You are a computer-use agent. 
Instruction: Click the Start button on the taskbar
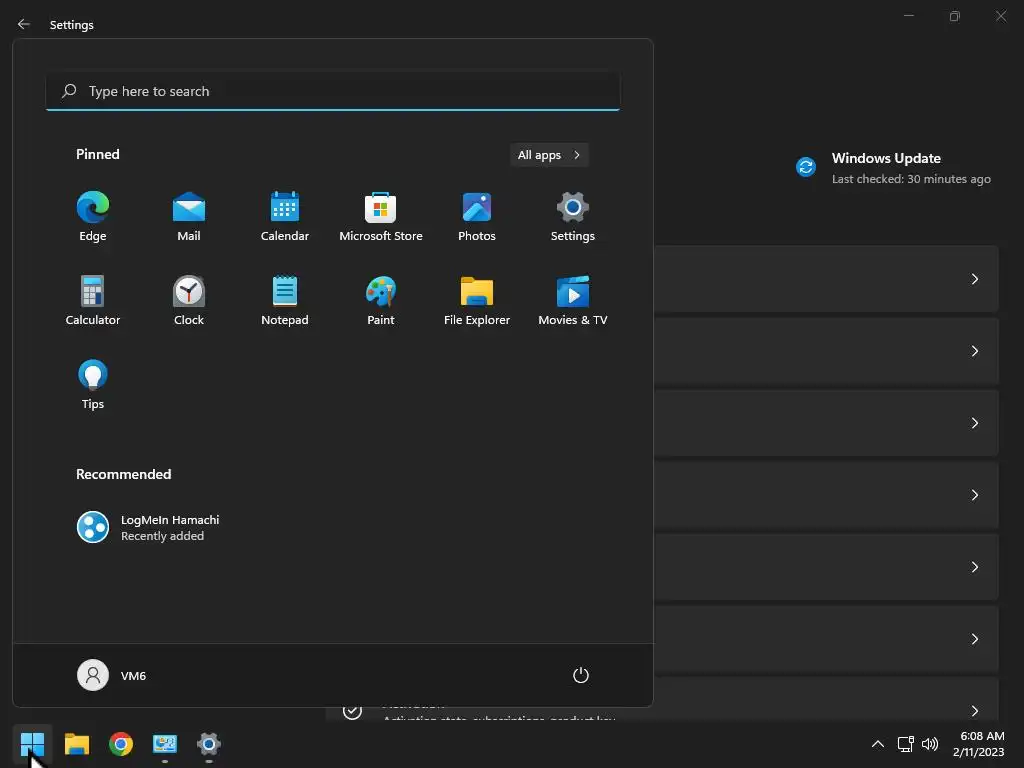32,744
